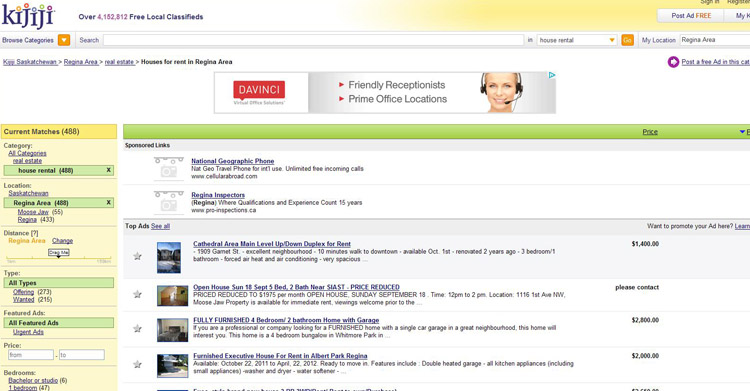
Task: Open the Kijiji home logo
Action: coord(28,15)
